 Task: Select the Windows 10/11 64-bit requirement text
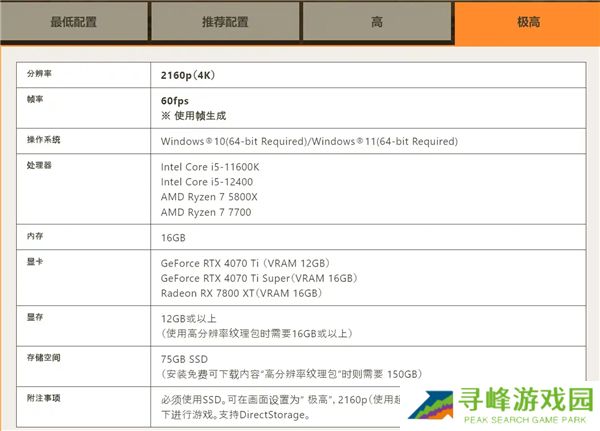(309, 141)
